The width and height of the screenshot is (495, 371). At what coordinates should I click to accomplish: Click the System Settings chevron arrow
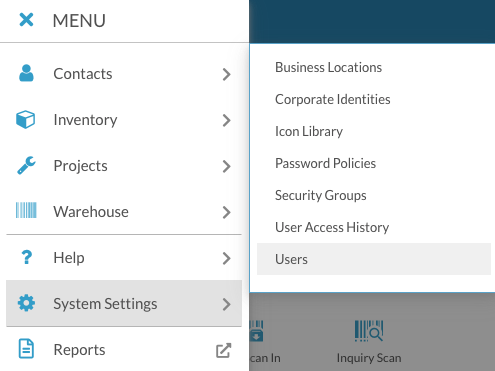pyautogui.click(x=227, y=304)
